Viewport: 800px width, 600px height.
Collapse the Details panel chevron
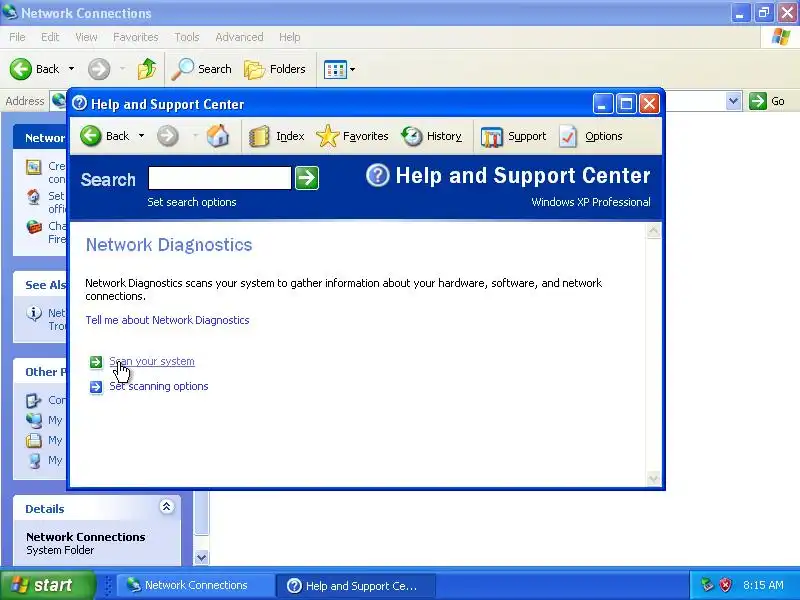[x=166, y=507]
